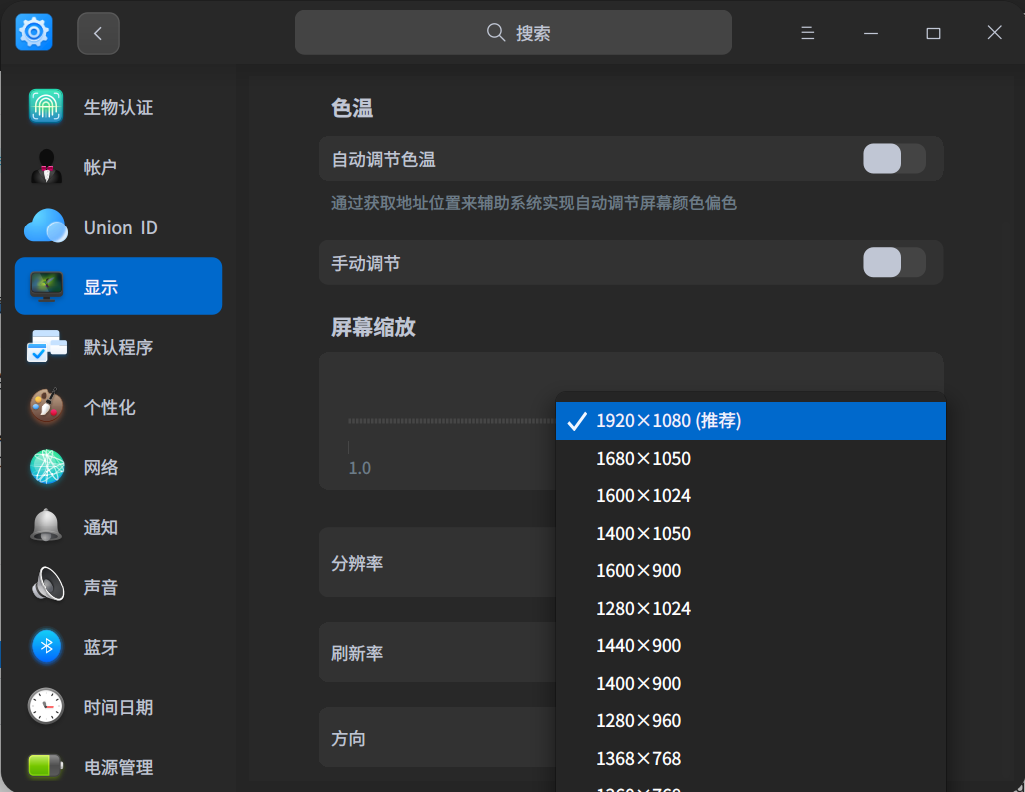Image resolution: width=1025 pixels, height=792 pixels.
Task: Select 1600×900 resolution
Action: [750, 571]
